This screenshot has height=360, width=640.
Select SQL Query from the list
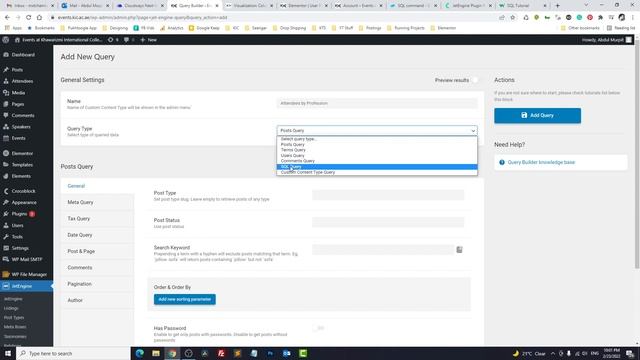377,167
